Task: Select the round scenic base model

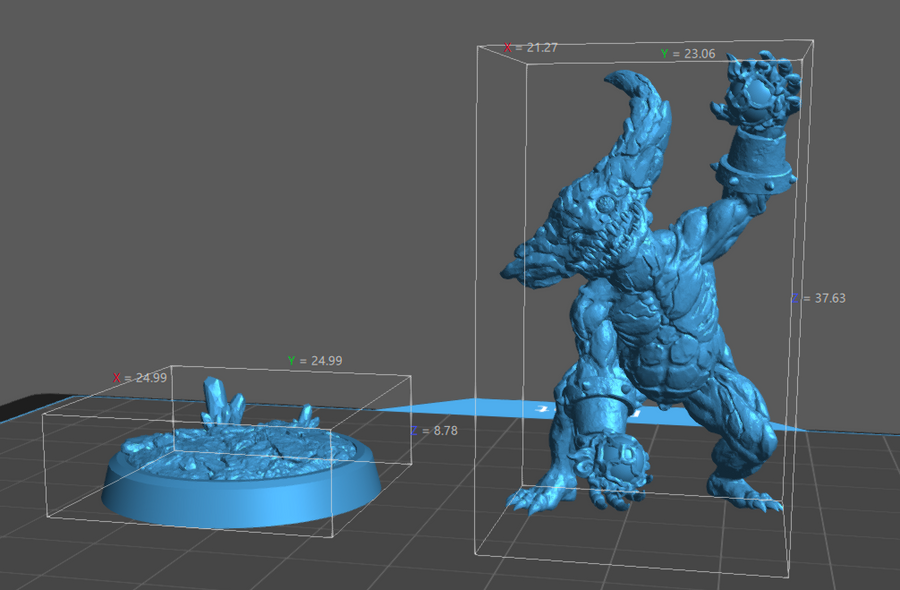Action: click(x=240, y=470)
